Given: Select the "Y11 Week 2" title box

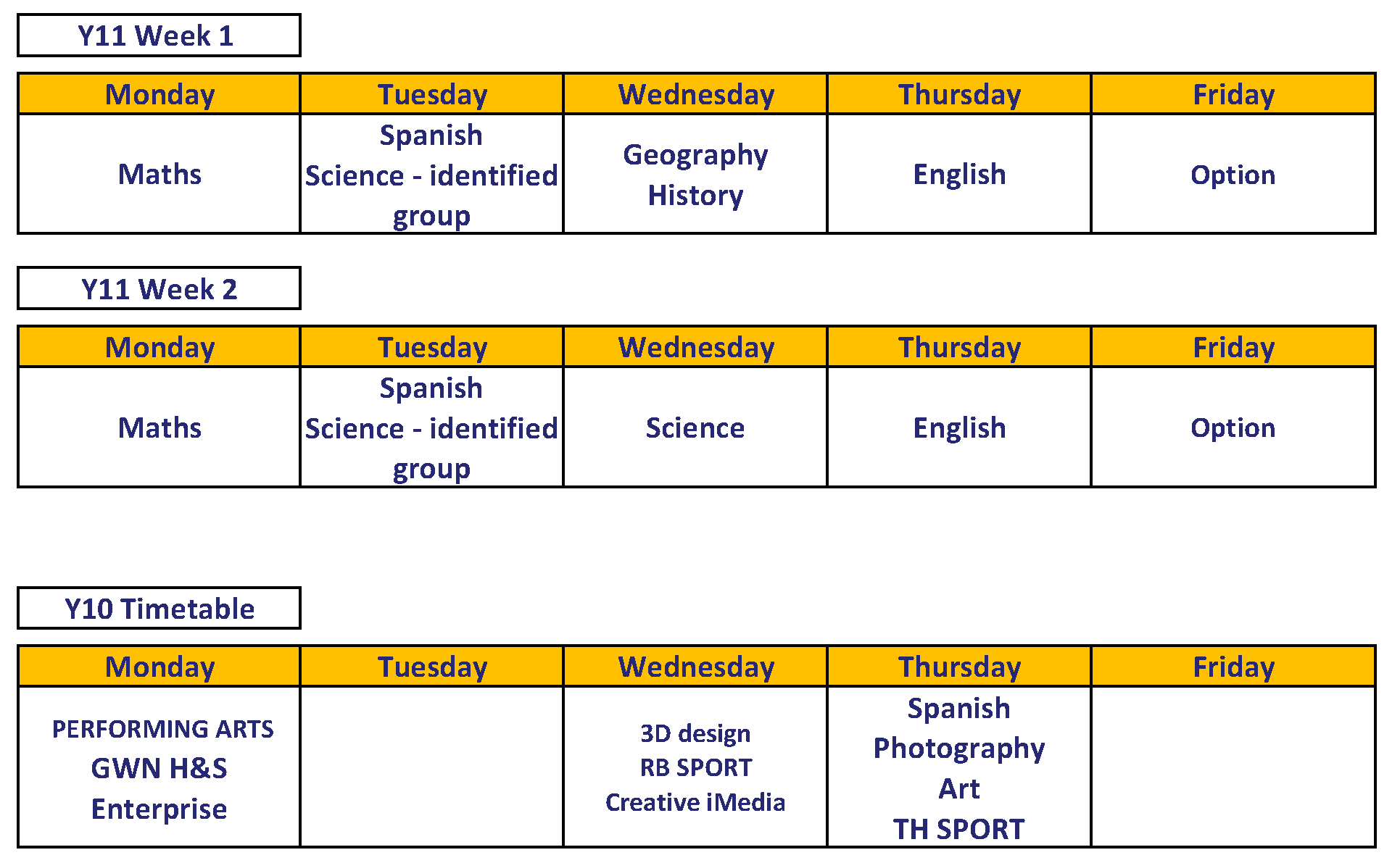Looking at the screenshot, I should coord(158,289).
